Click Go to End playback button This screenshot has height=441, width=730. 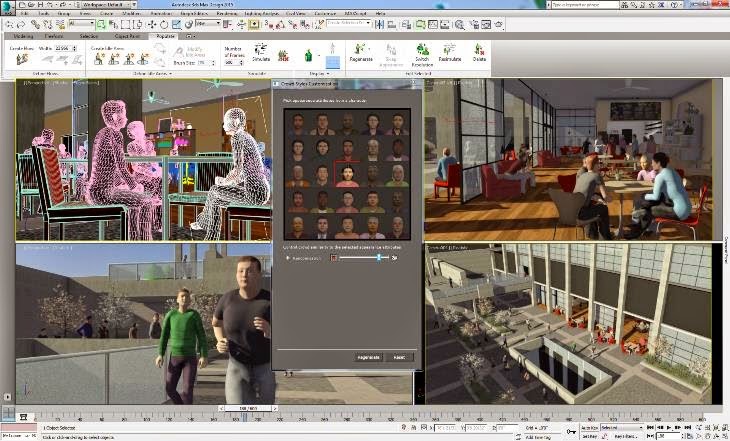pos(688,427)
